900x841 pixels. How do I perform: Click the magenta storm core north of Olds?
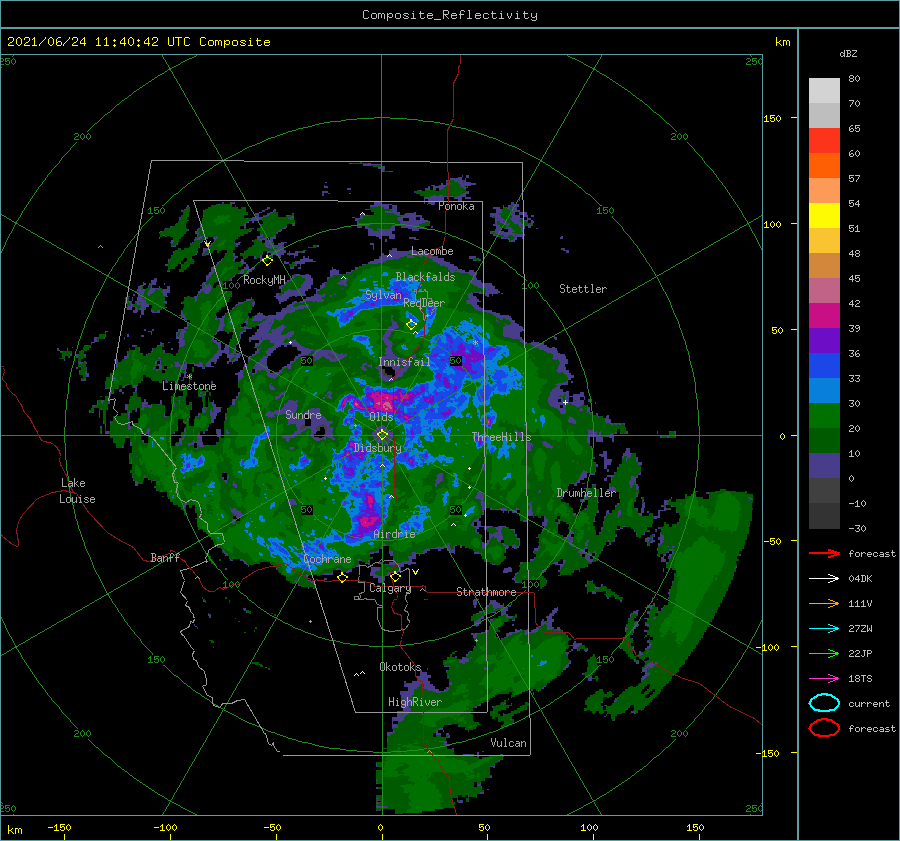click(x=383, y=400)
